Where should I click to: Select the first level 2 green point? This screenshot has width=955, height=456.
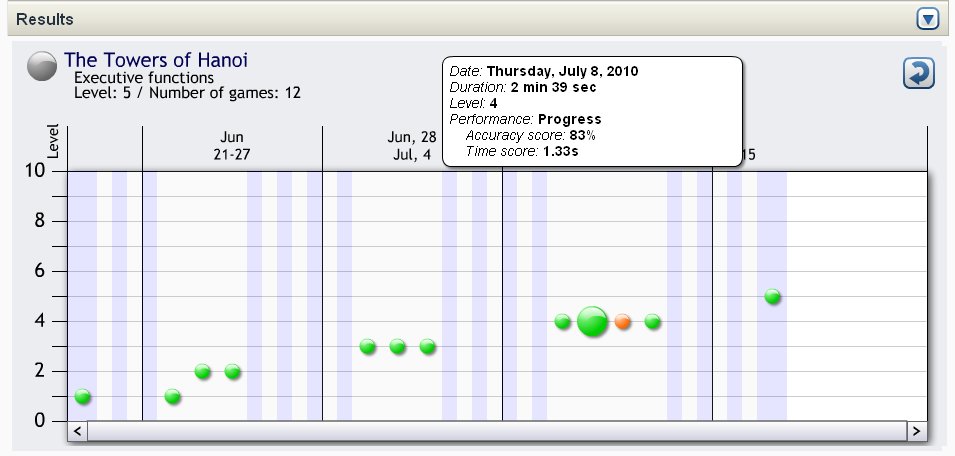click(x=203, y=371)
